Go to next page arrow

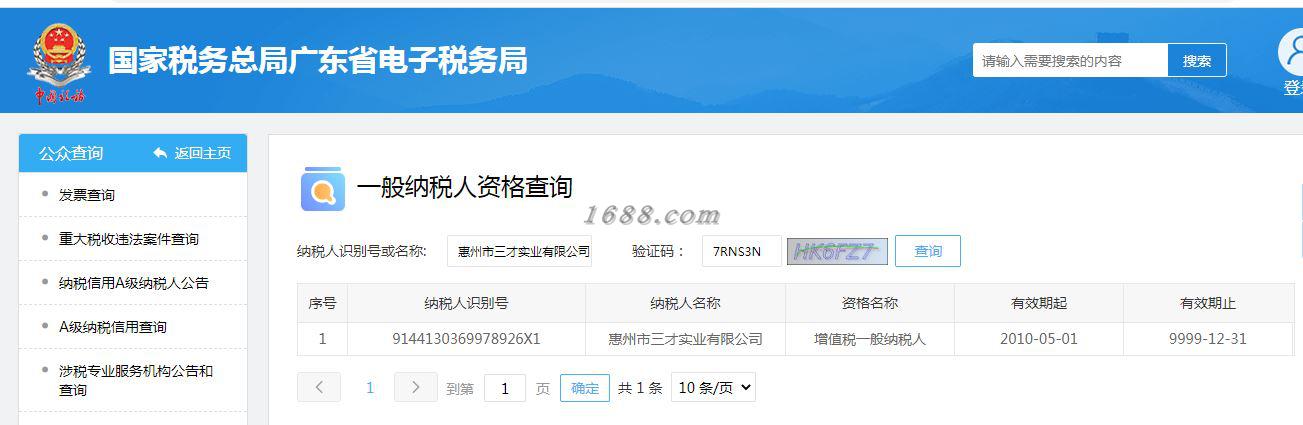(x=416, y=387)
